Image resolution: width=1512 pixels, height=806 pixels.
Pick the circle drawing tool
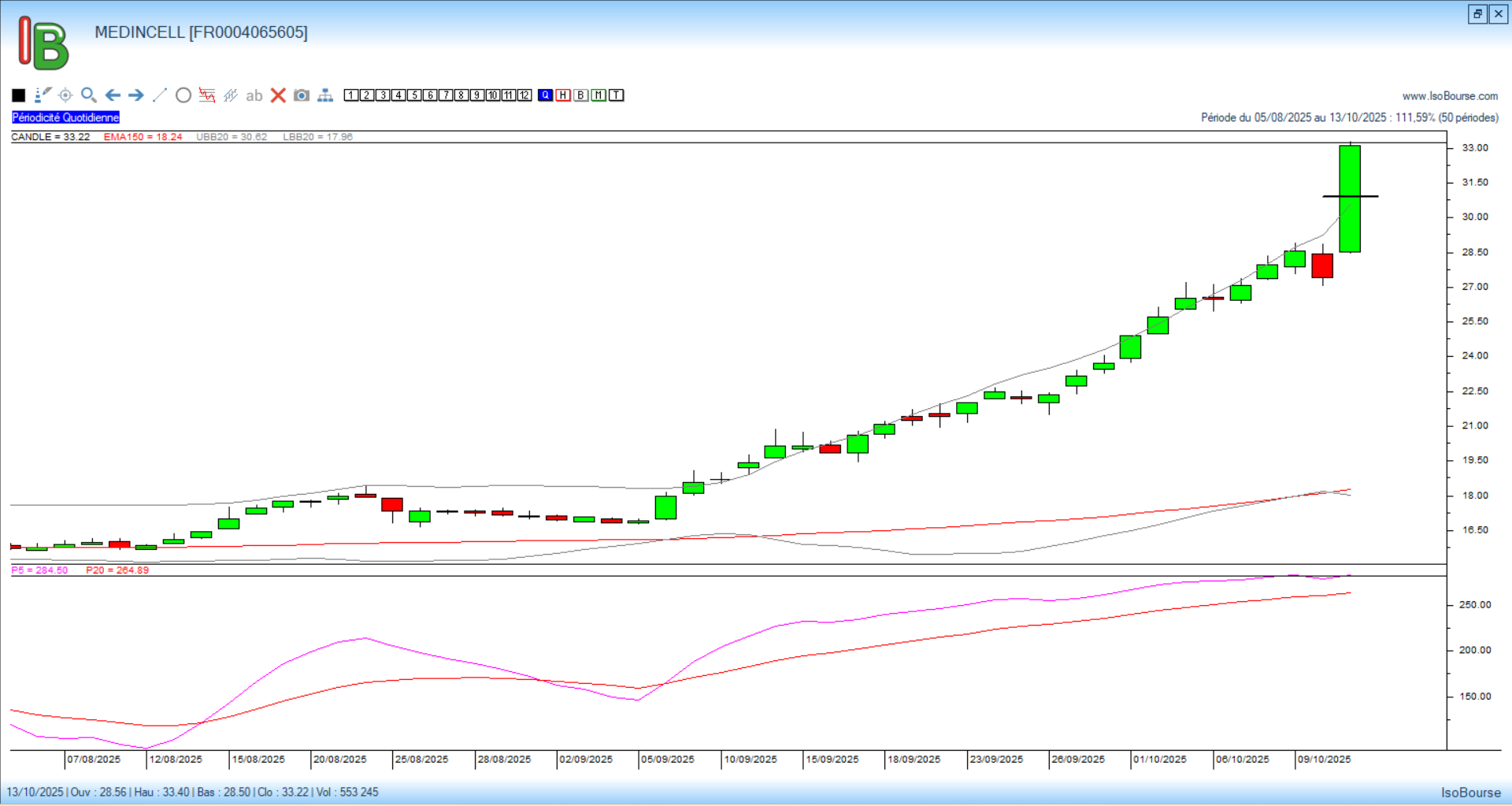coord(183,95)
